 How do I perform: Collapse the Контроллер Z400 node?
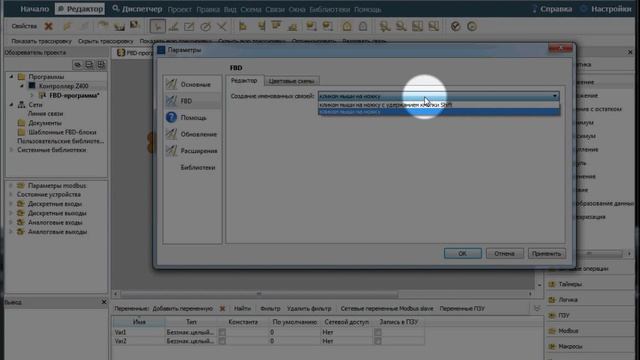click(22, 86)
